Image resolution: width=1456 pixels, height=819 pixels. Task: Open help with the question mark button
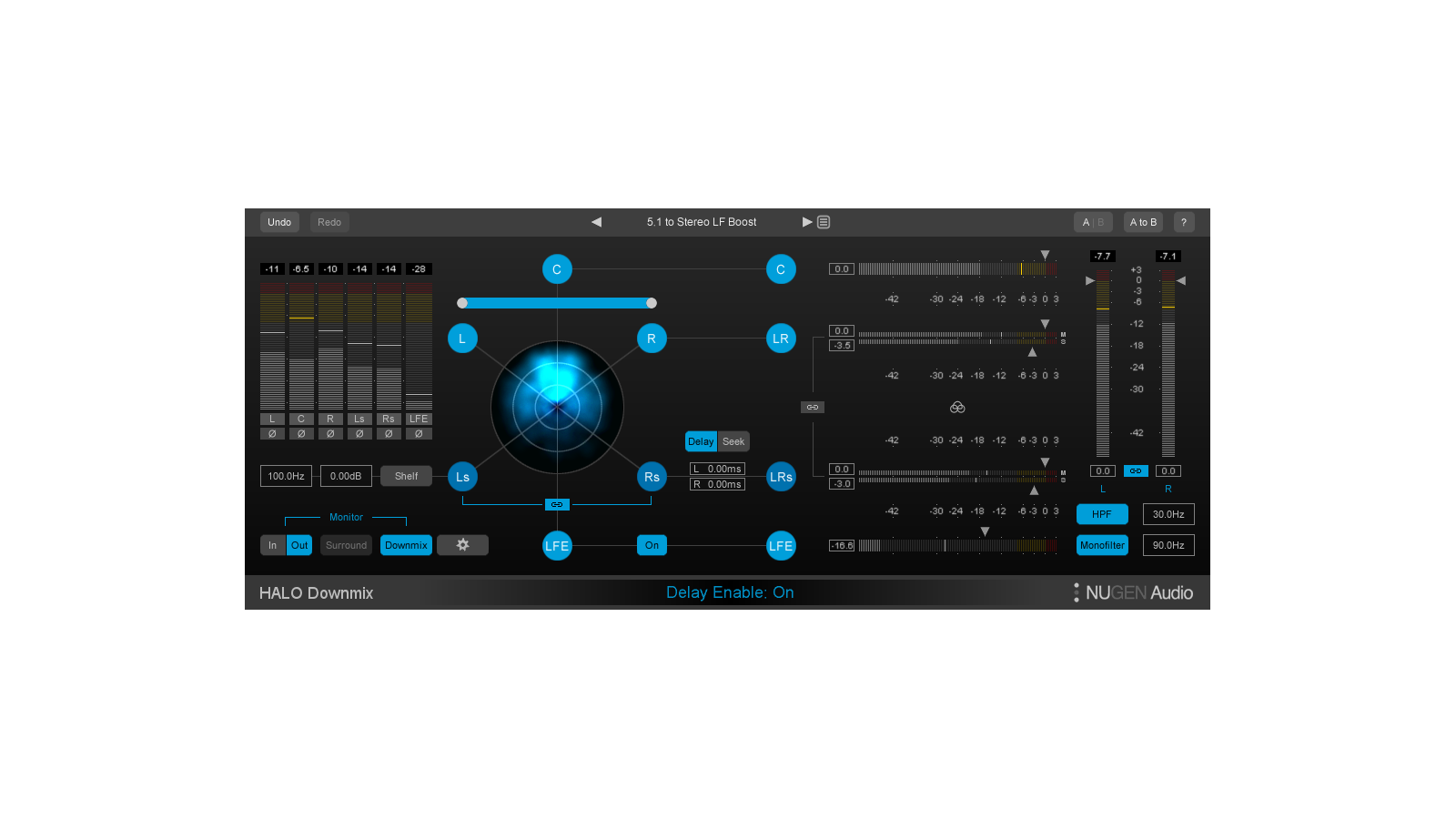pos(1184,222)
